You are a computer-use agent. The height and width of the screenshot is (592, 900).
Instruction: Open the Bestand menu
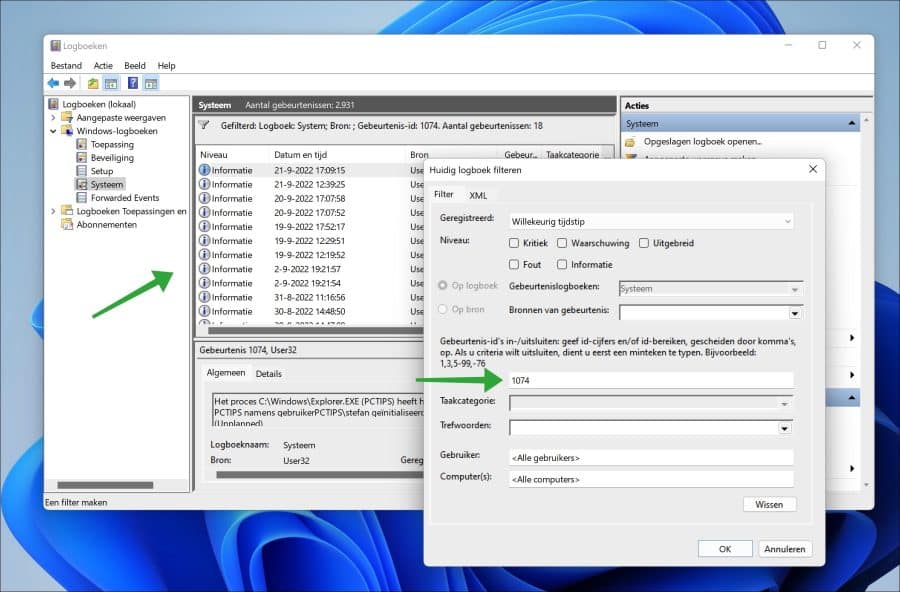coord(66,65)
